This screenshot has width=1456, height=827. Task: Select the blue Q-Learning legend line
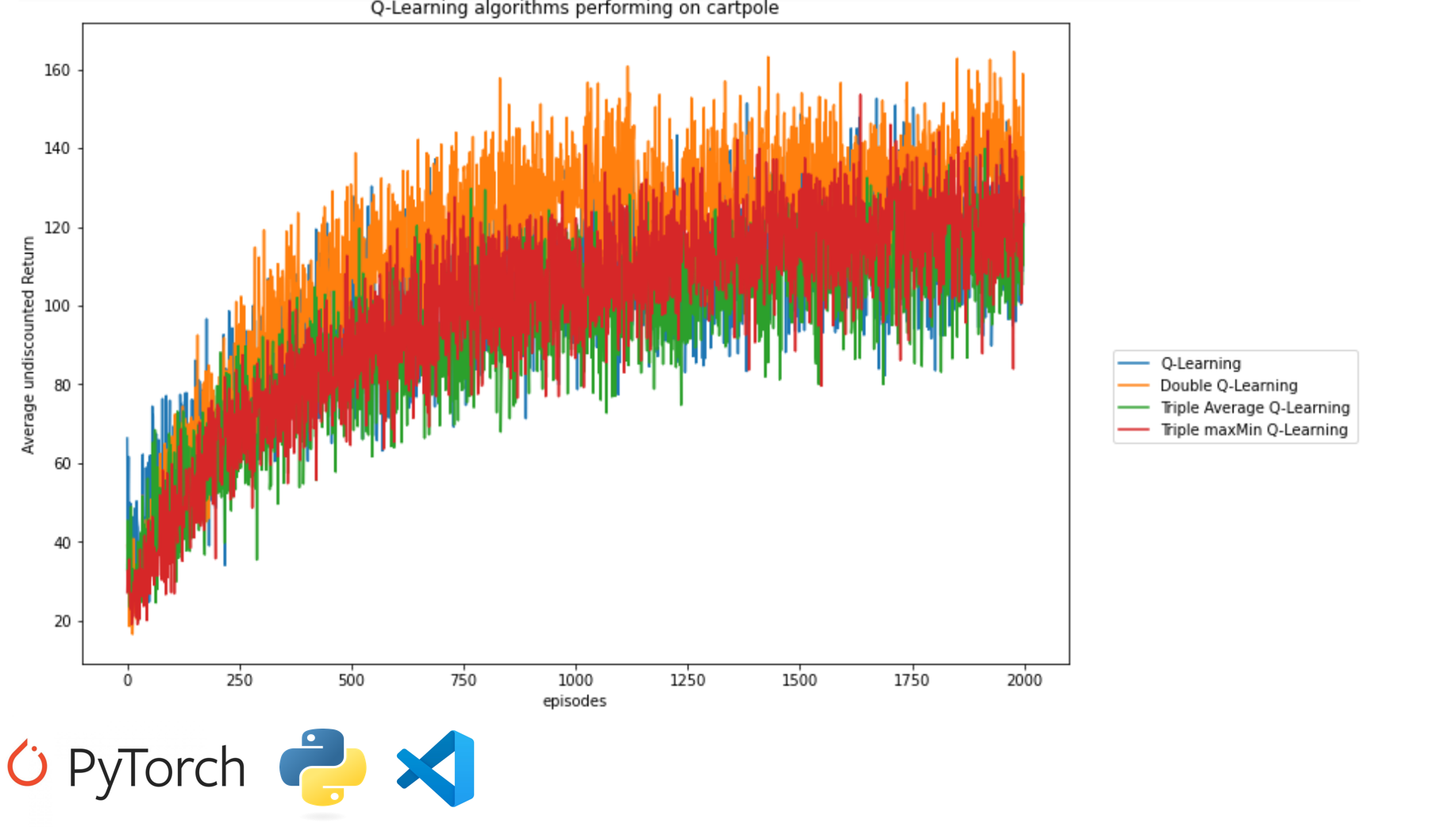point(1133,363)
